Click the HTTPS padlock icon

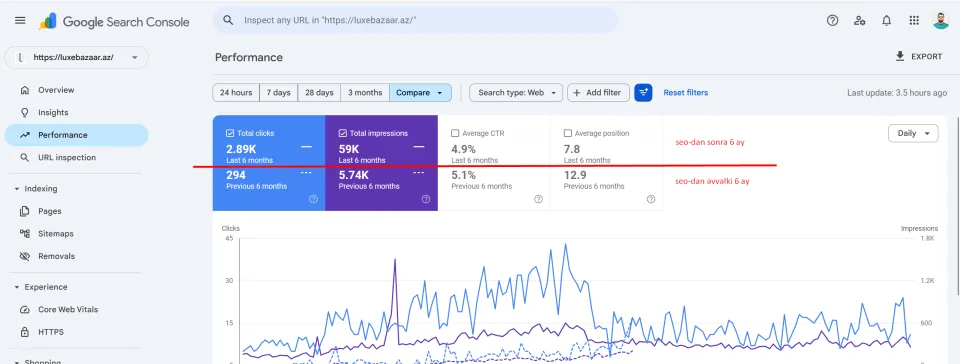click(24, 332)
